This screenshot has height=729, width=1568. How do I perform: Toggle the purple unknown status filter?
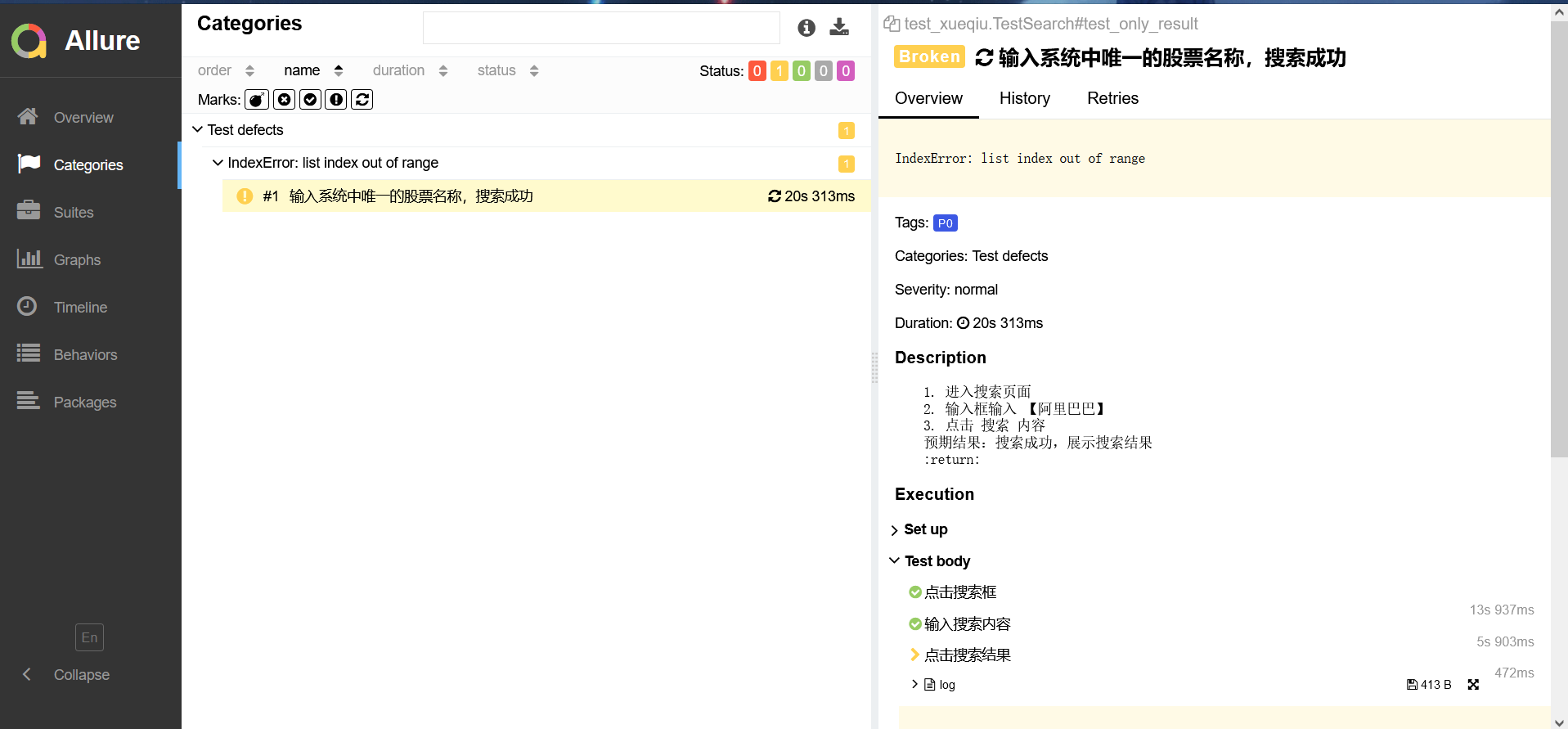(x=846, y=71)
